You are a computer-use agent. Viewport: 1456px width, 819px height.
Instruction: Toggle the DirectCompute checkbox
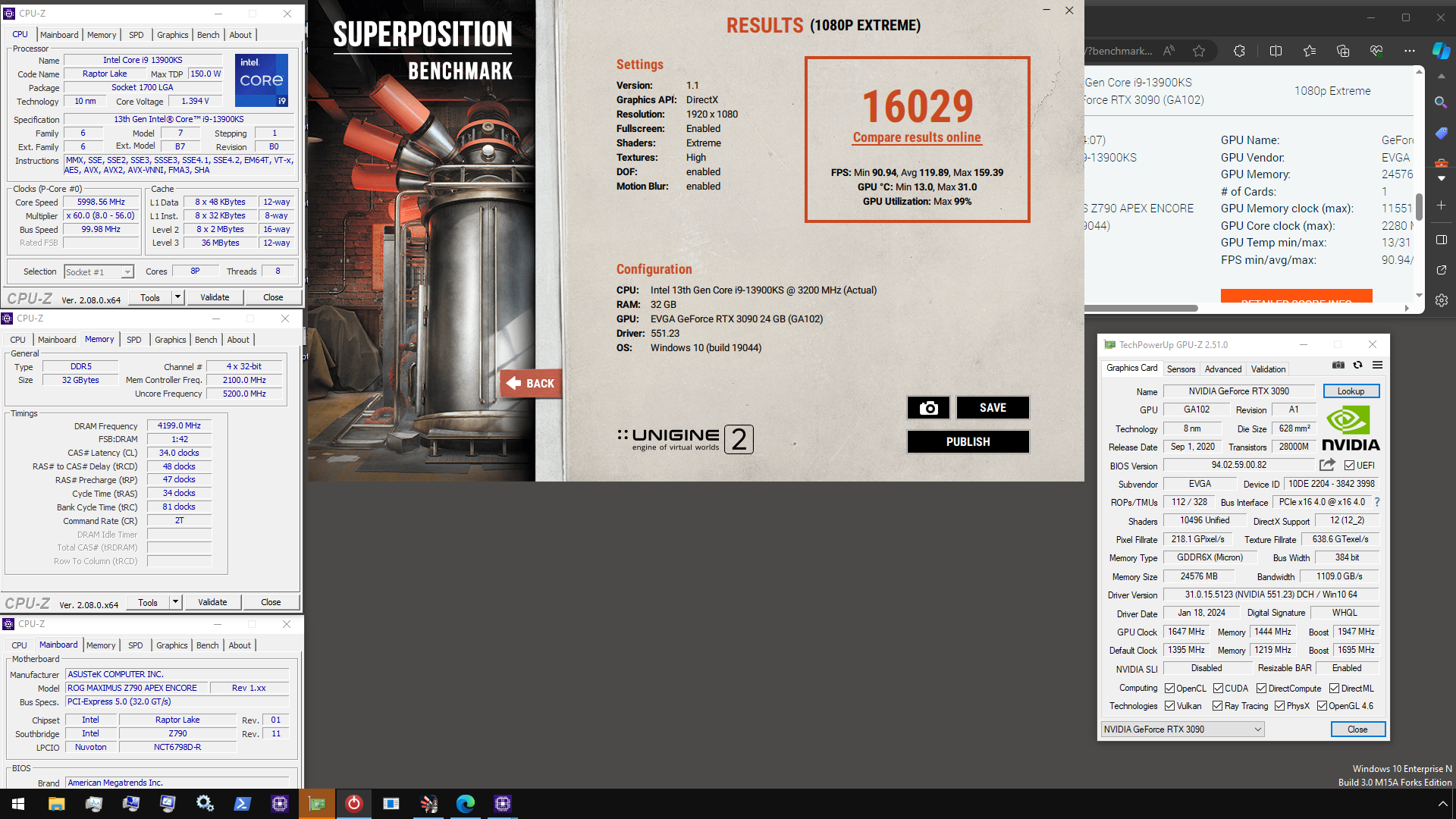point(1261,689)
